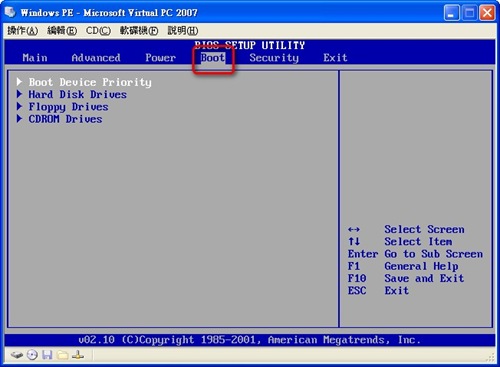Click the network adapter status icon
The image size is (500, 367).
tap(78, 355)
